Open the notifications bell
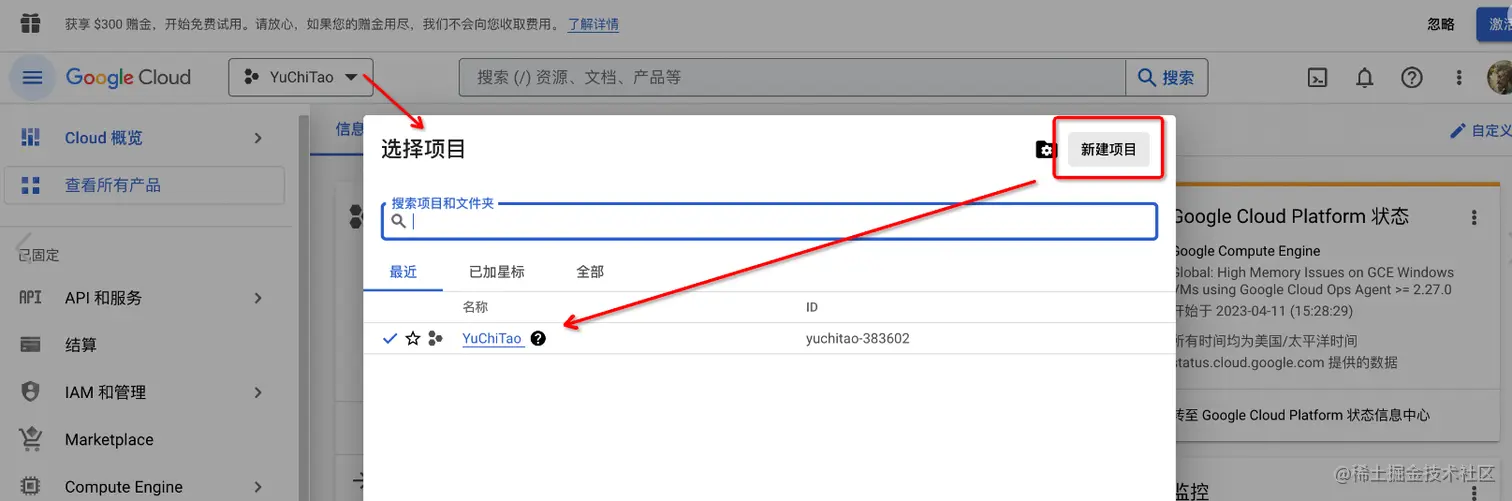The image size is (1512, 501). (x=1364, y=77)
